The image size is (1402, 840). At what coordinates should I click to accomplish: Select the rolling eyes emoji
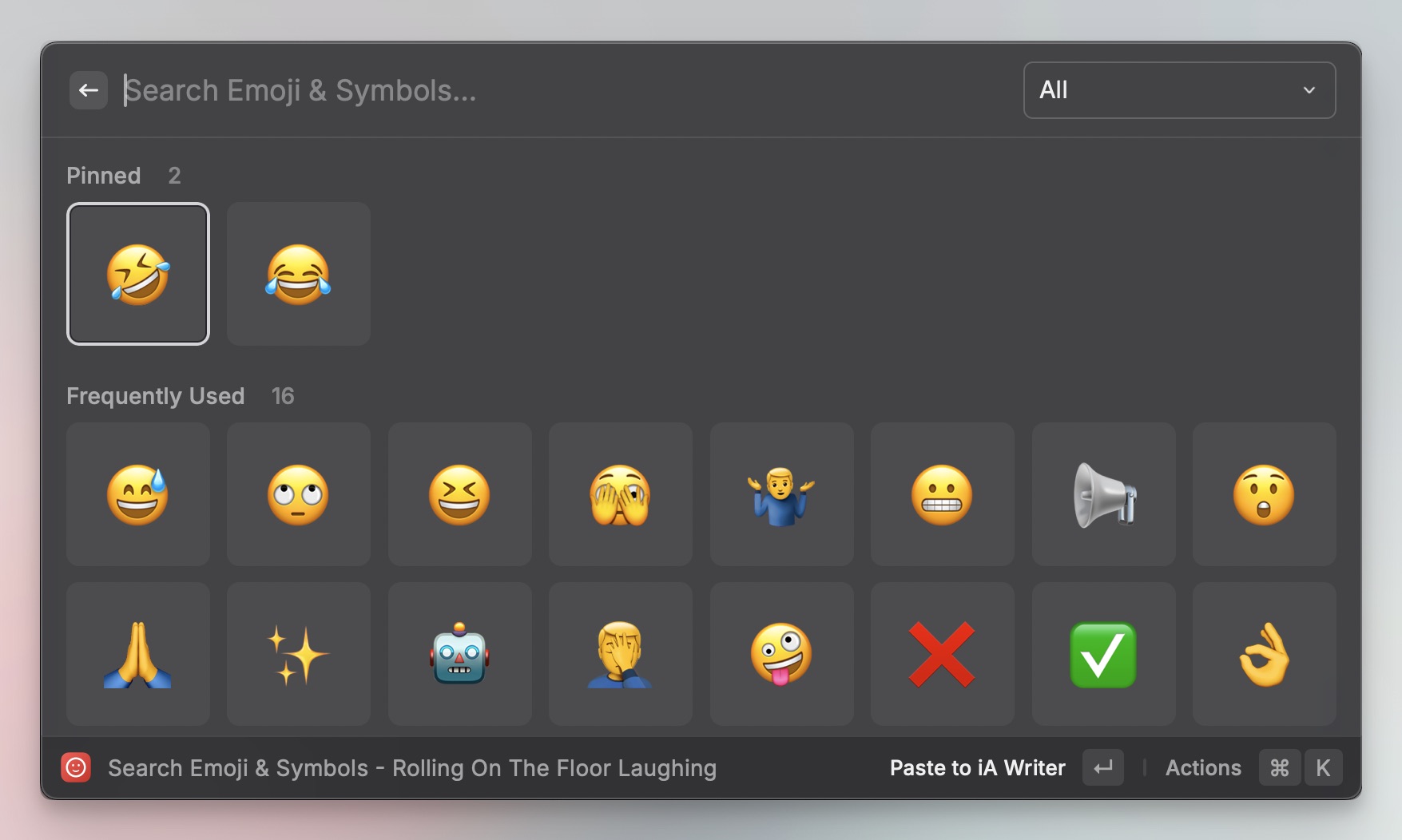(x=299, y=494)
